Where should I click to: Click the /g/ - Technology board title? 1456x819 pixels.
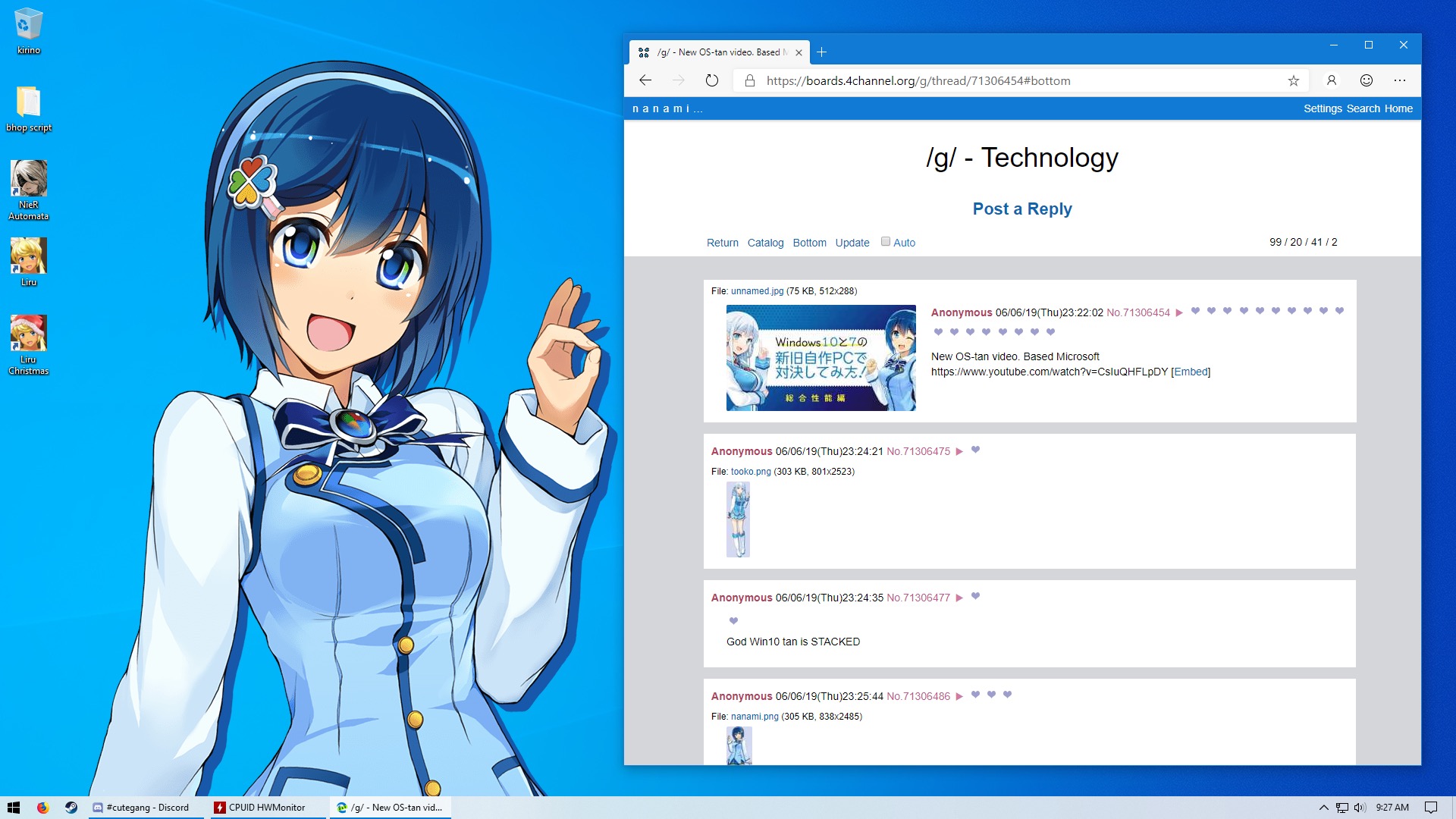click(x=1021, y=158)
